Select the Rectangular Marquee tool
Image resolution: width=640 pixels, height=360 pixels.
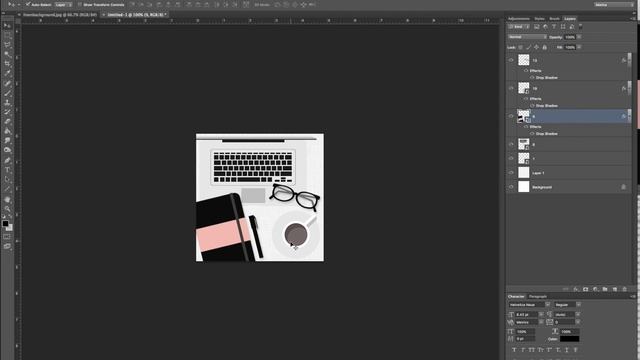[x=7, y=35]
